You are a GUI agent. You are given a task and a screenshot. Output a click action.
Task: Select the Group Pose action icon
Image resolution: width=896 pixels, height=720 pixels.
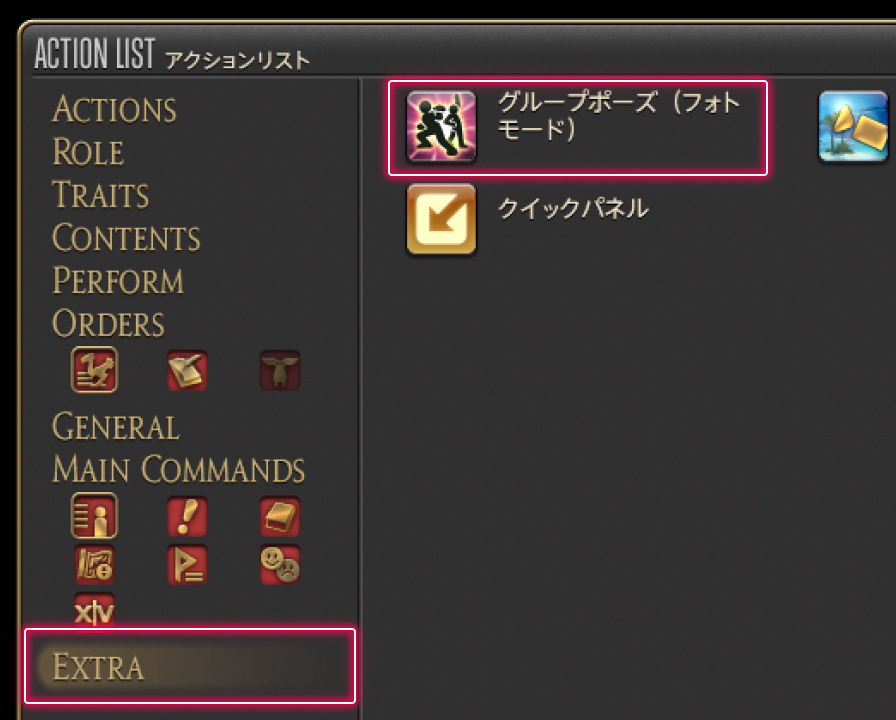point(441,126)
